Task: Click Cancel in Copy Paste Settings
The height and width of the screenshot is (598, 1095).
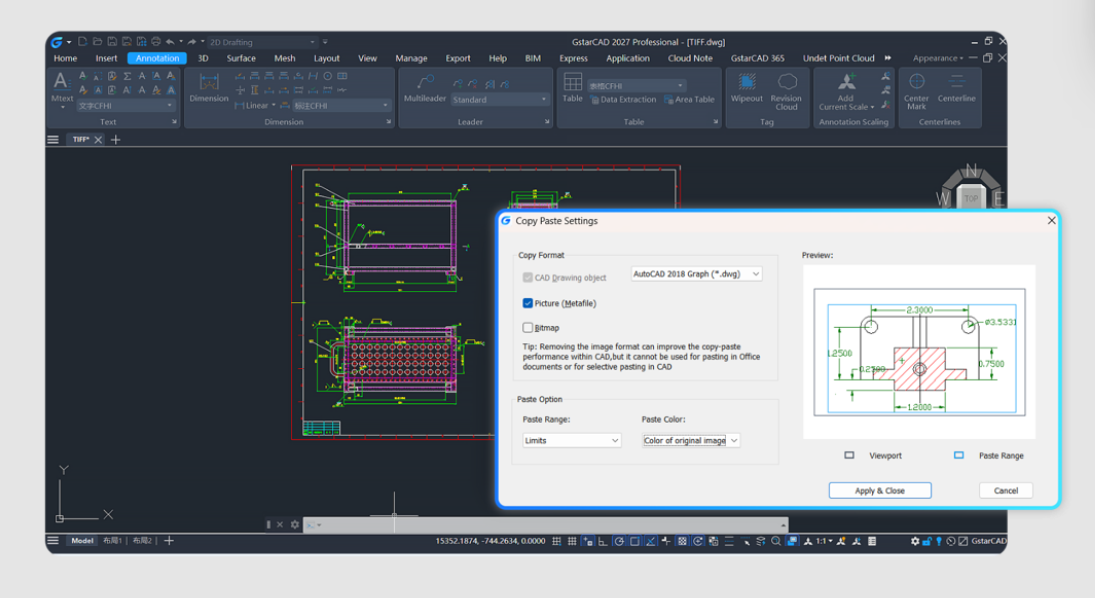Action: coord(1006,490)
